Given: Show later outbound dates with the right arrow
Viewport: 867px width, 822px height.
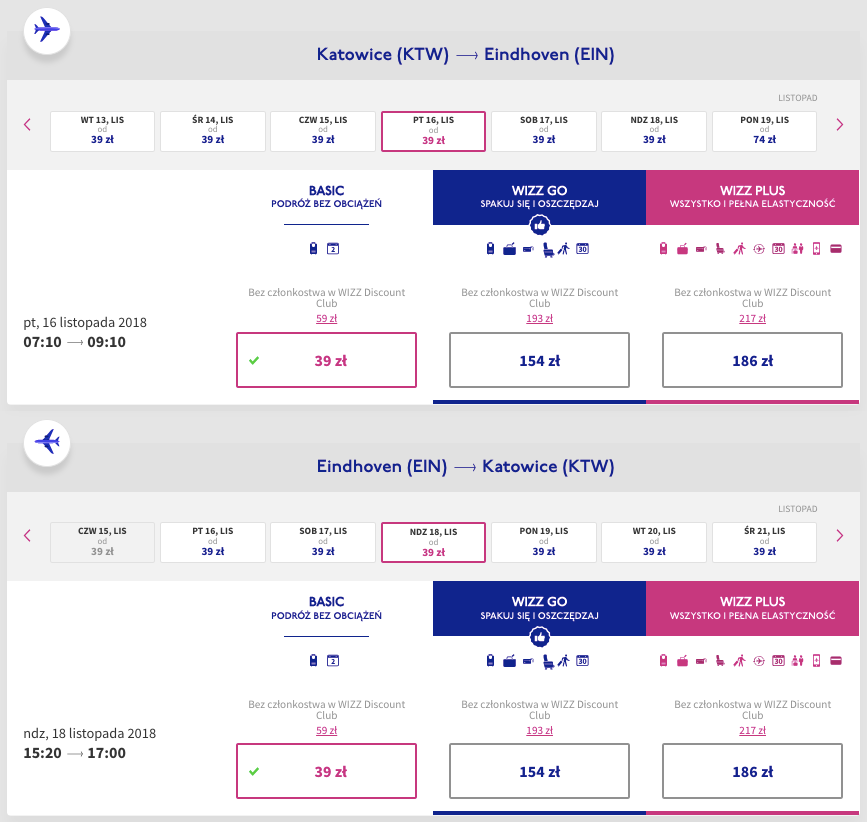Looking at the screenshot, I should point(840,124).
